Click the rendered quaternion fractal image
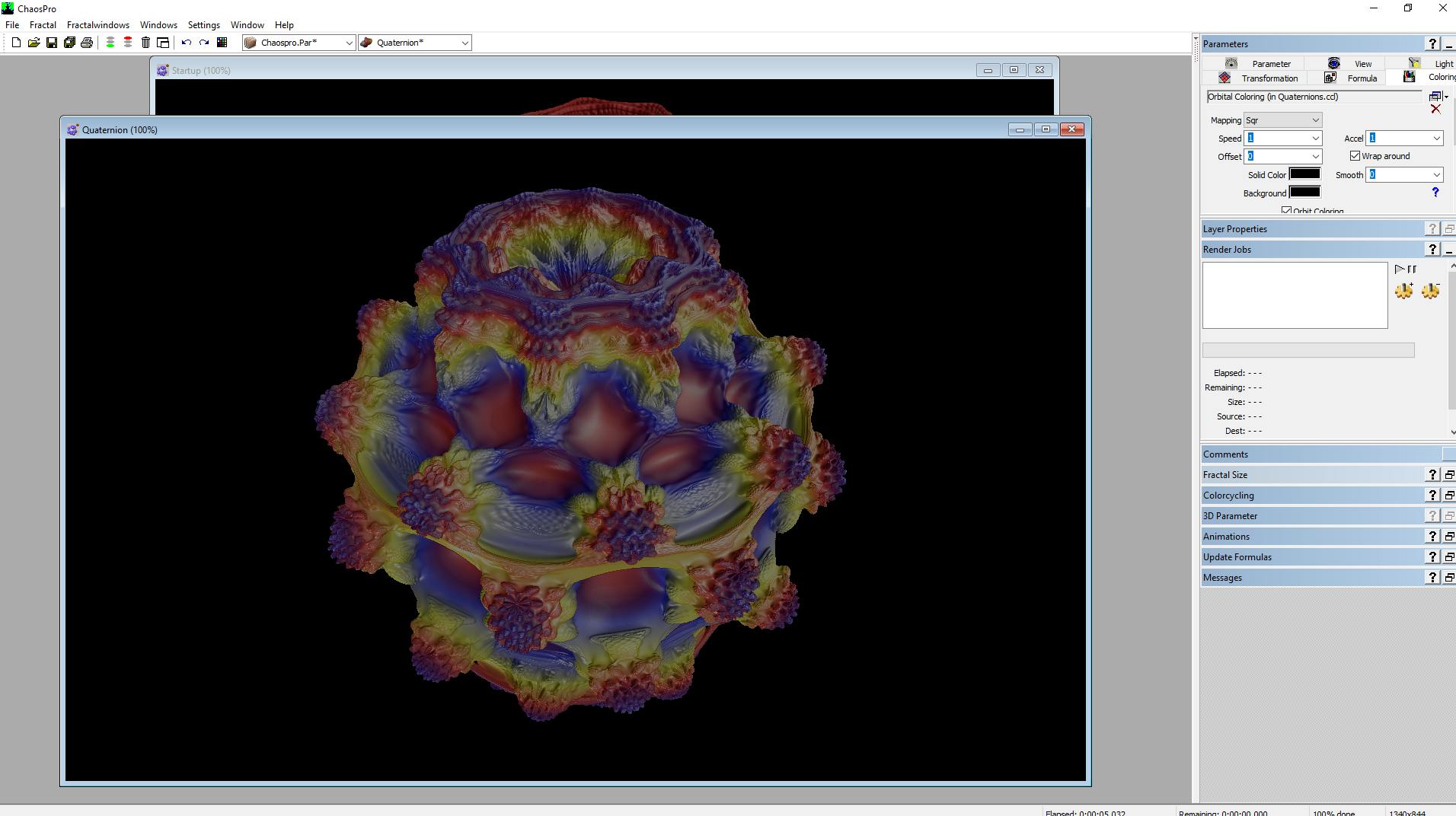1456x816 pixels. point(576,460)
